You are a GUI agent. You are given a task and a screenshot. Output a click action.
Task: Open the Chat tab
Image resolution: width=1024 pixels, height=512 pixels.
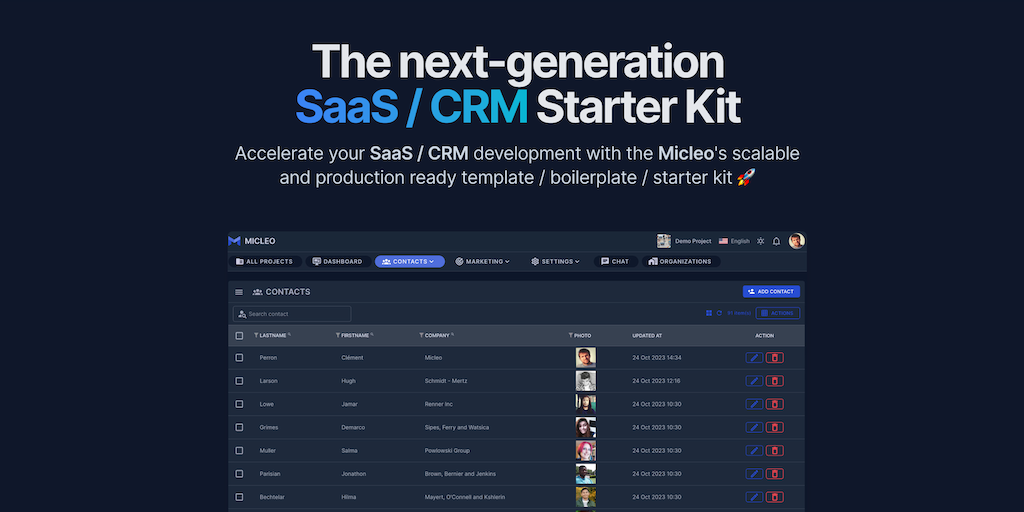point(615,262)
